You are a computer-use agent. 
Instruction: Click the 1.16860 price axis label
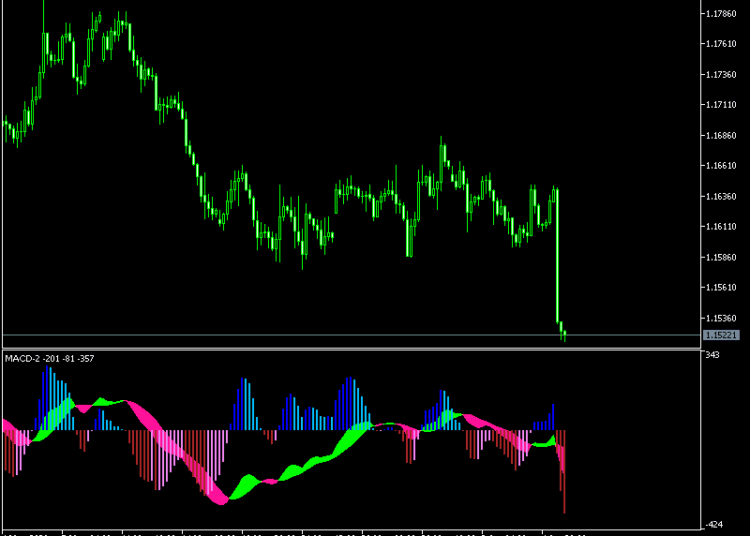pyautogui.click(x=721, y=136)
